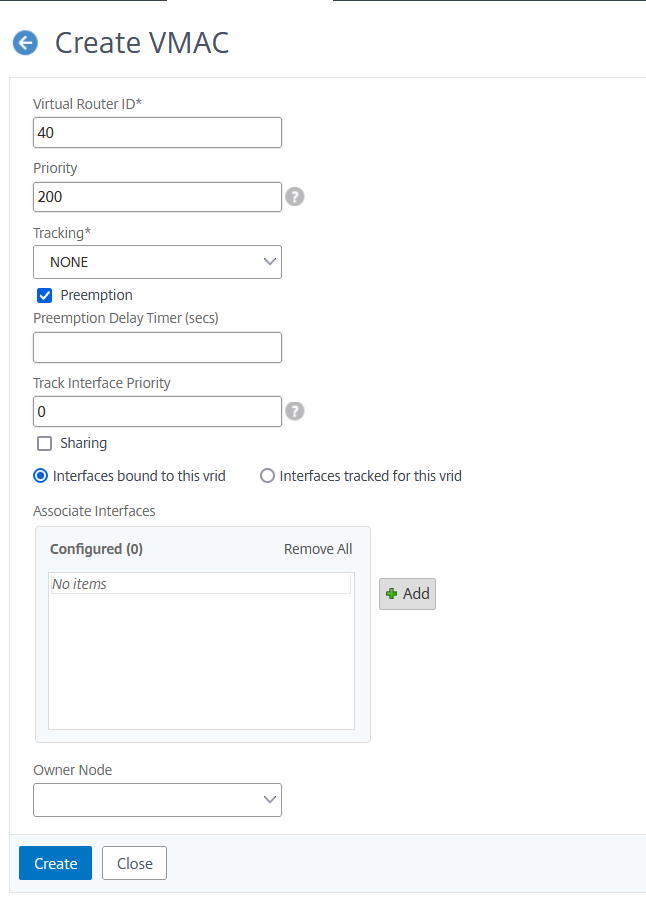The image size is (646, 900).
Task: Click the Close button
Action: coord(134,862)
